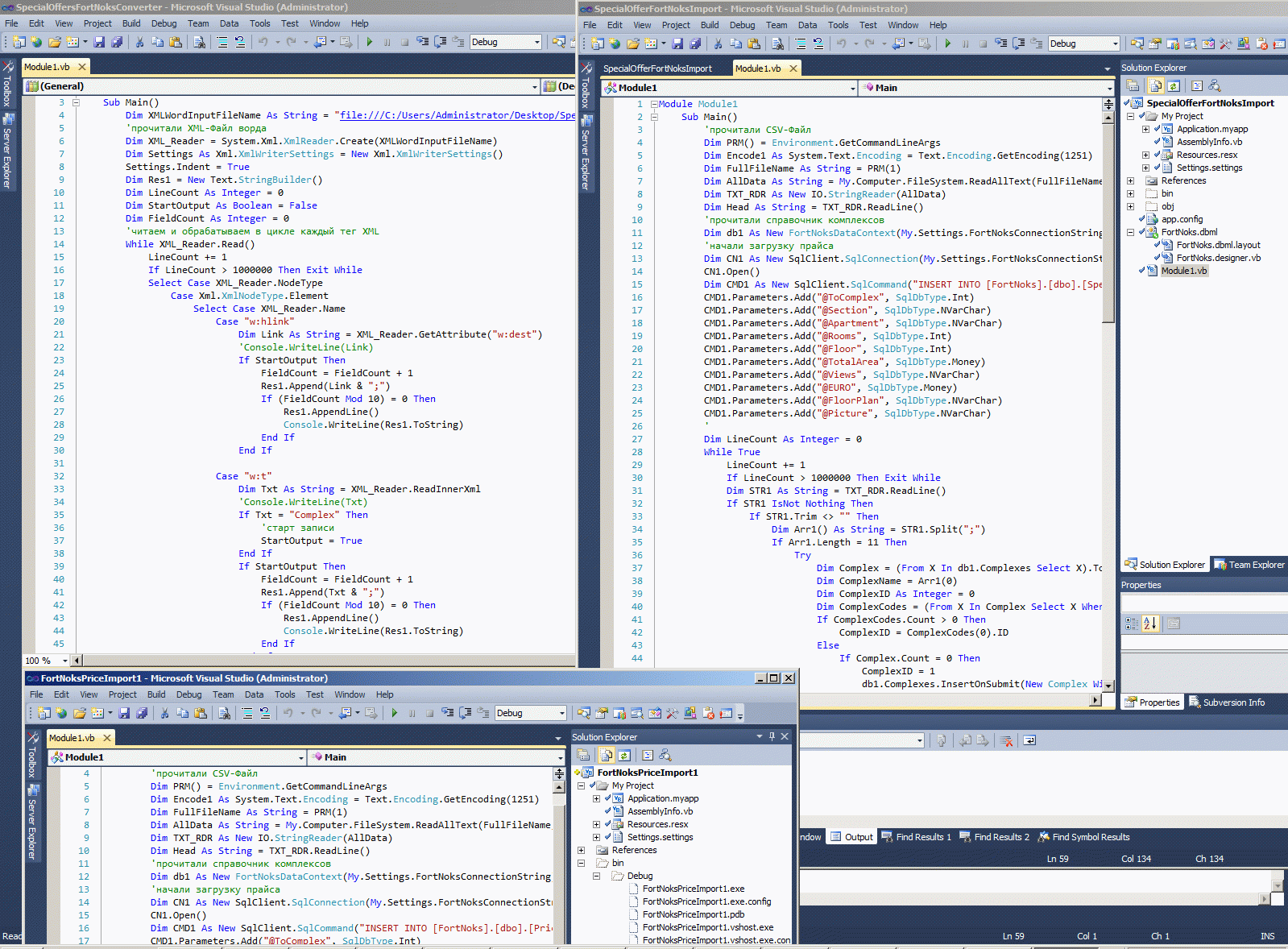Viewport: 1288px width, 949px height.
Task: Click View Class Diagram in SpecialOfferFortNoksImport Solution Explorer
Action: 1215,85
